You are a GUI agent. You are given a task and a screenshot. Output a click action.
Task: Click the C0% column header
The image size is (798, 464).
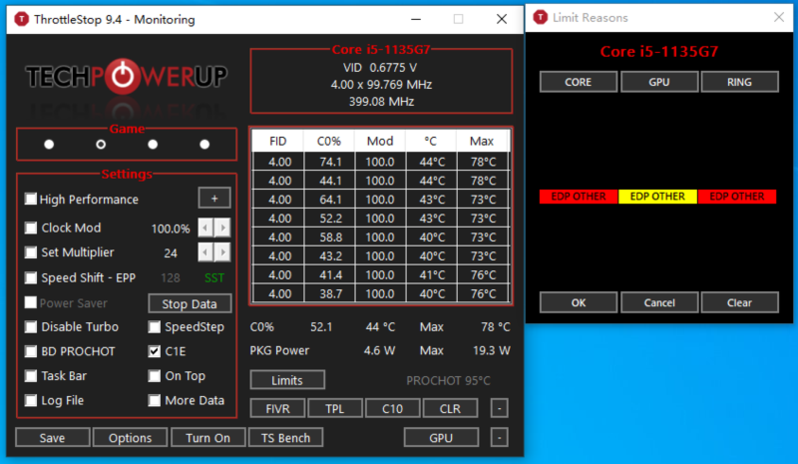pos(329,141)
